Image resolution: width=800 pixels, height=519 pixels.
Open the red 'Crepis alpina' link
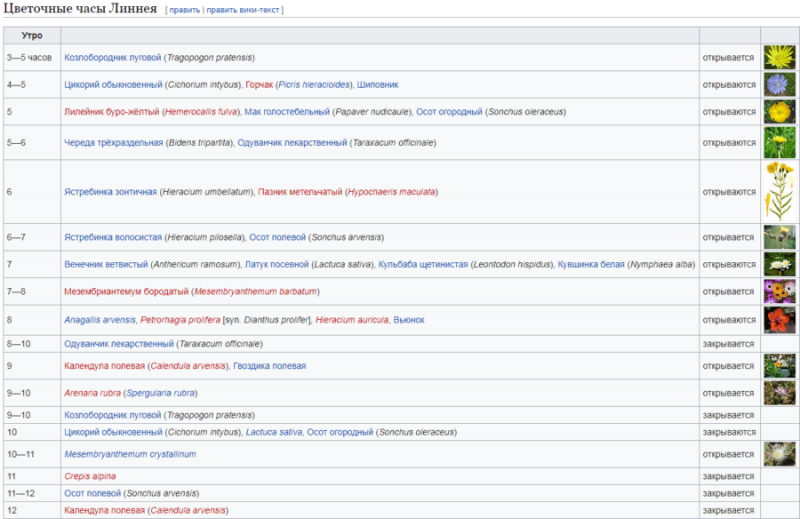tap(90, 476)
